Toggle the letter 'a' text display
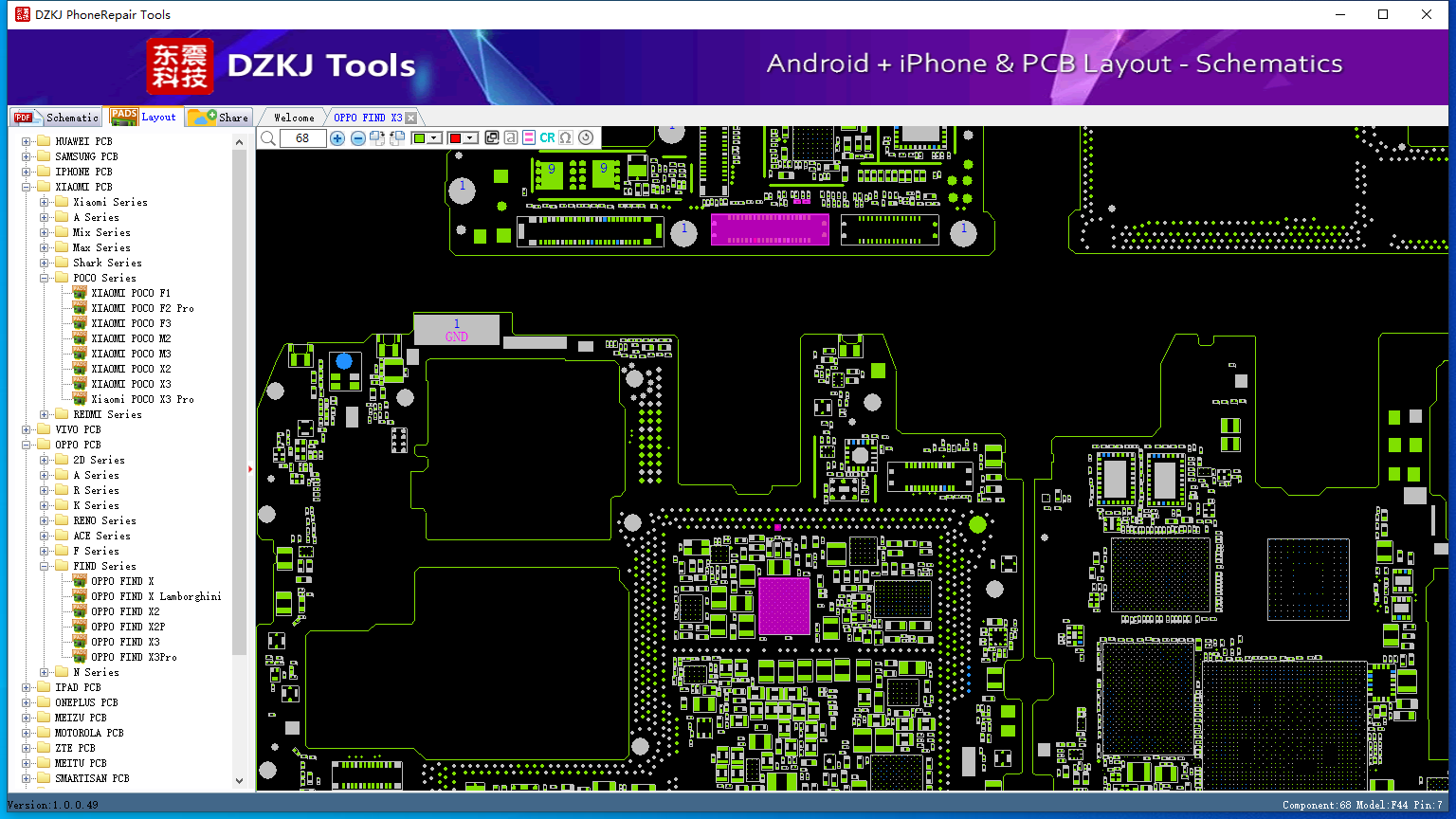Screen dimensions: 1456x819 (511, 137)
